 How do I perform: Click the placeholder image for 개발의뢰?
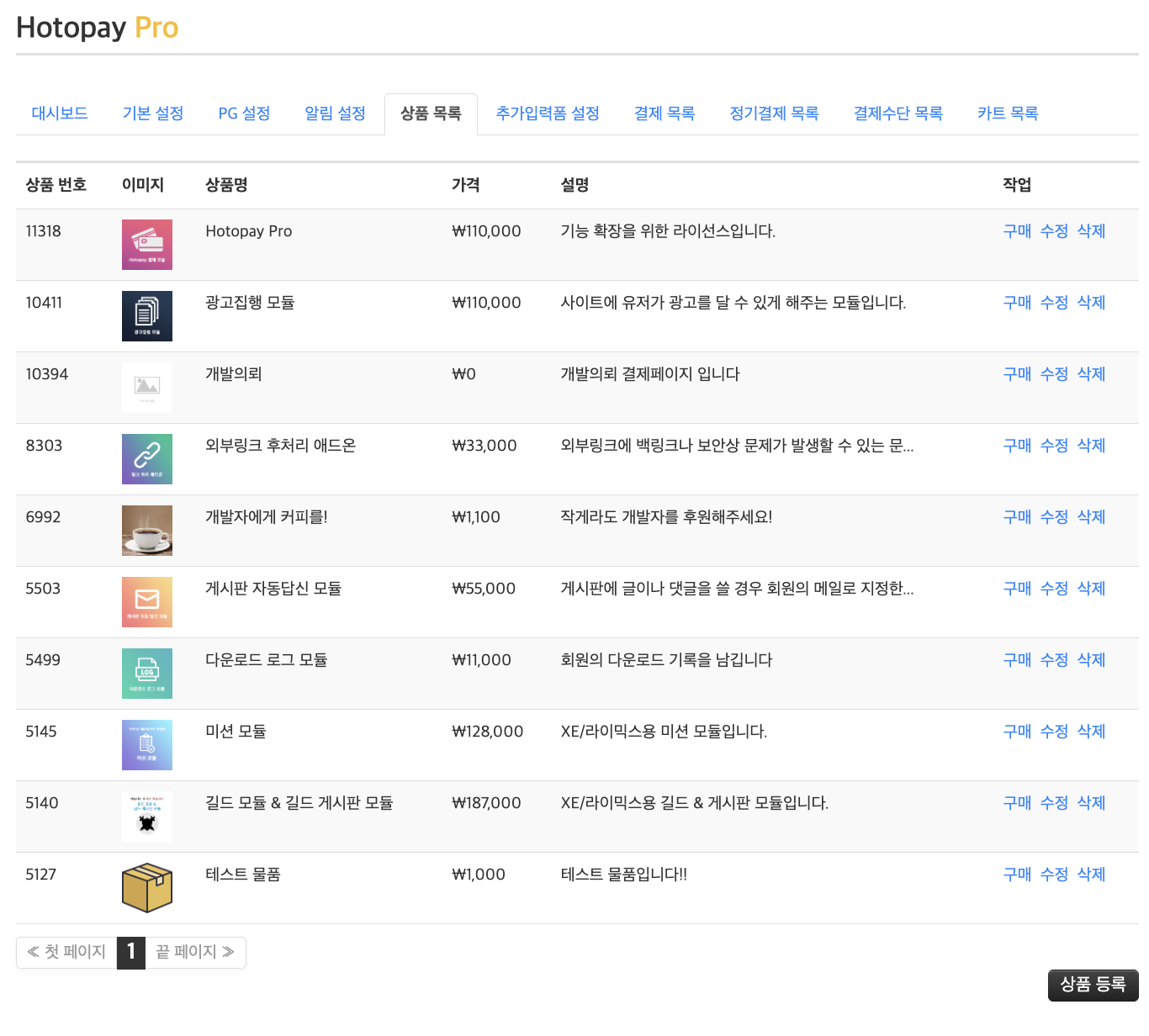(x=147, y=388)
